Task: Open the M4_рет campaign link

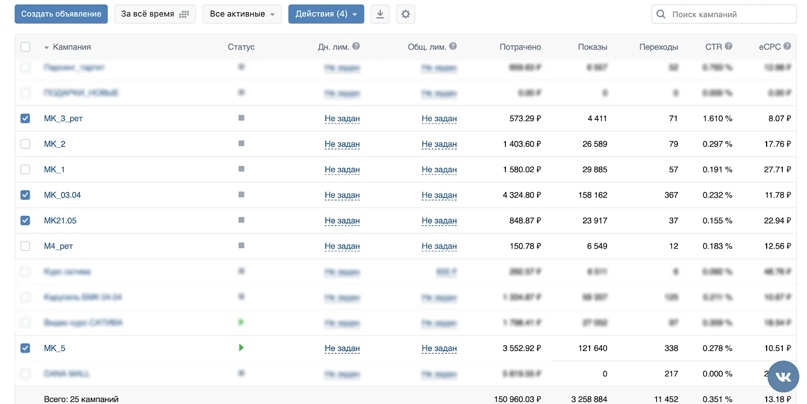Action: [58, 246]
